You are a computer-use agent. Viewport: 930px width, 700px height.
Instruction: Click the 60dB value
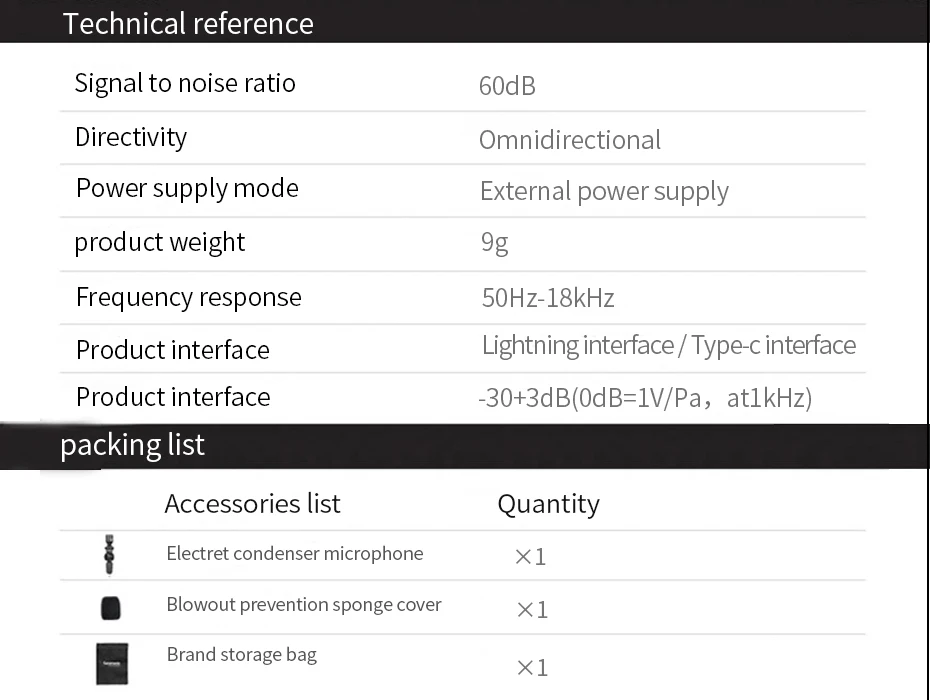507,86
